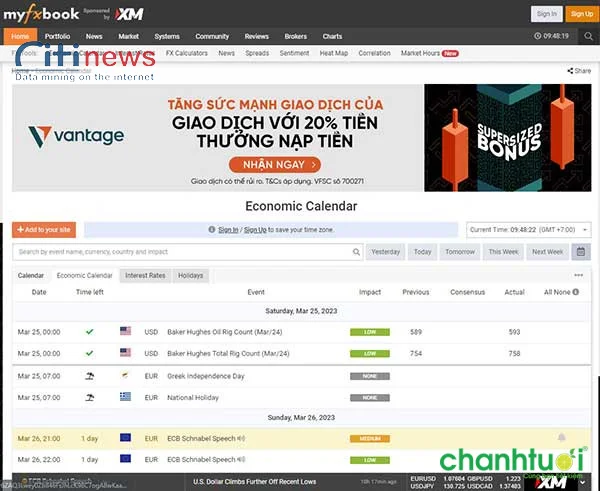
Task: Click the Share icon link
Action: click(579, 71)
